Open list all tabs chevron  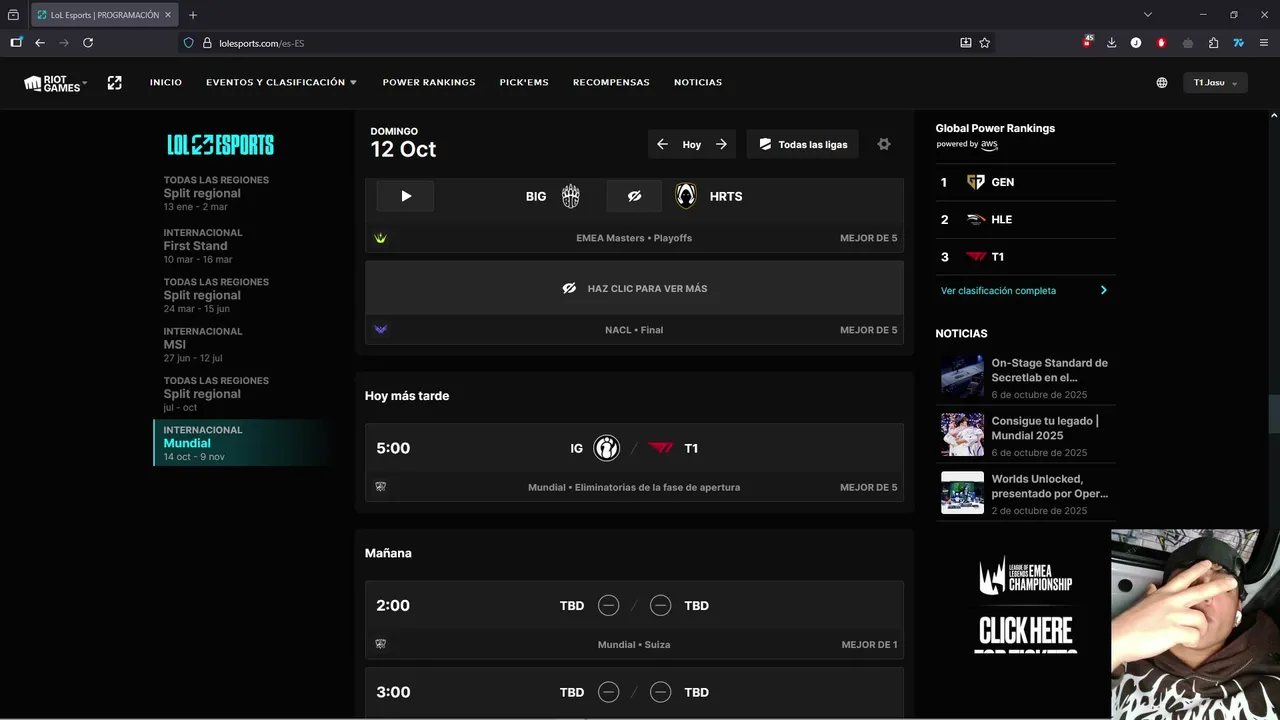1148,15
